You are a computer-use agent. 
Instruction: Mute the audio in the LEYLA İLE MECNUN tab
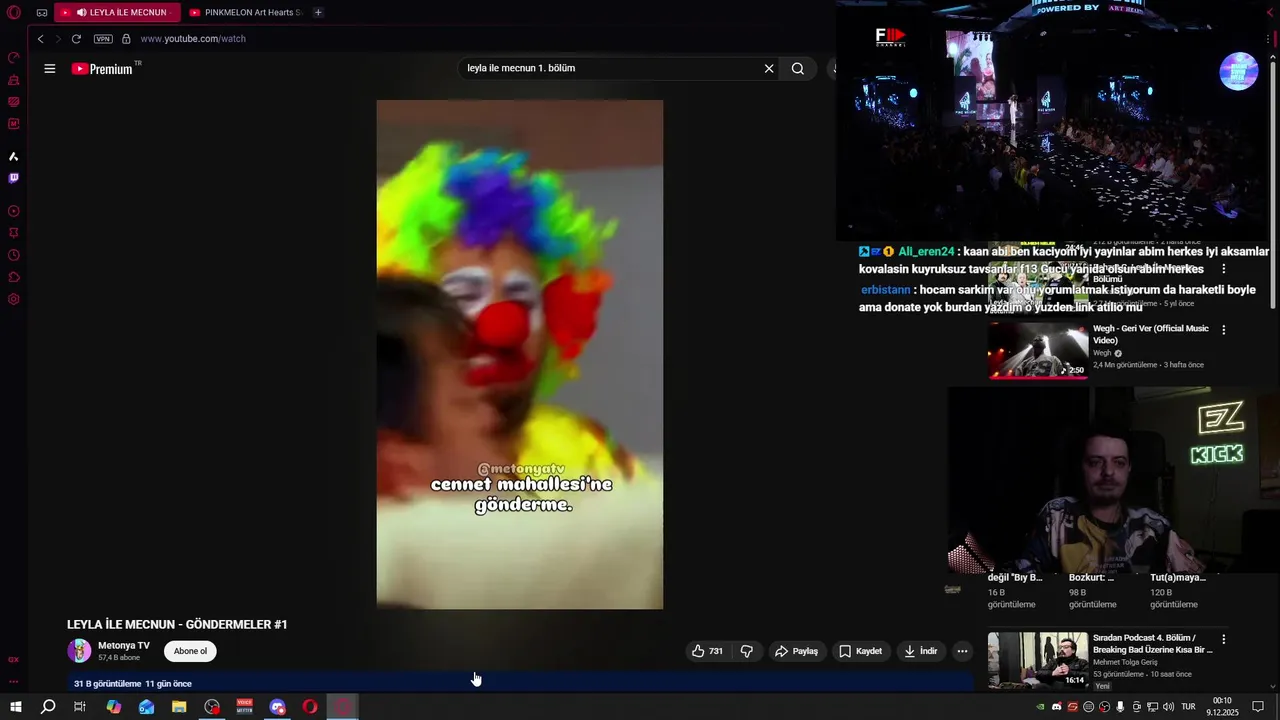82,13
